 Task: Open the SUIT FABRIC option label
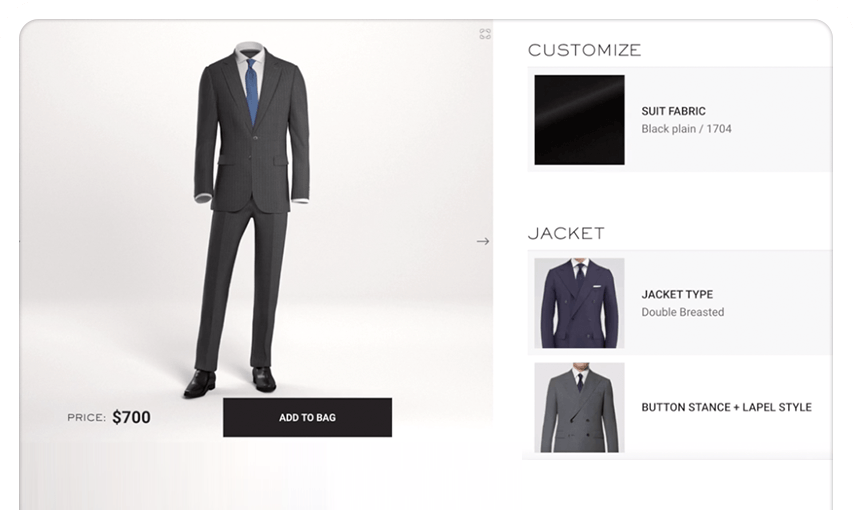click(673, 111)
